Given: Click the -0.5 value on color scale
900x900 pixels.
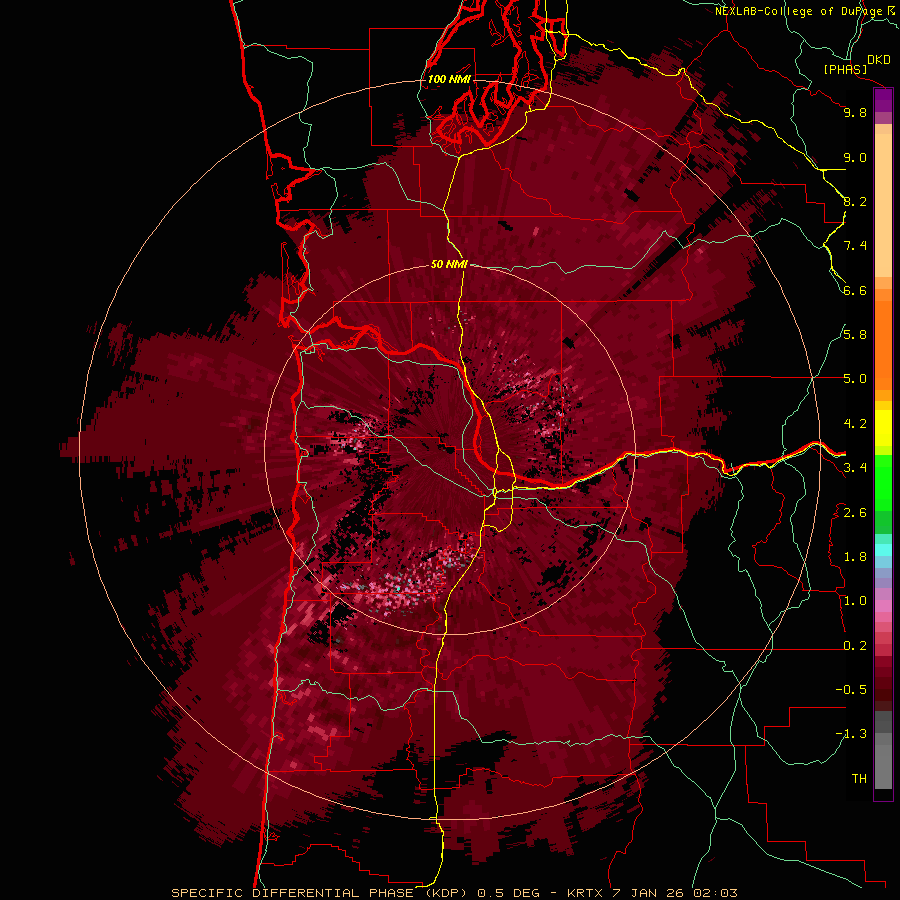Looking at the screenshot, I should coord(851,689).
